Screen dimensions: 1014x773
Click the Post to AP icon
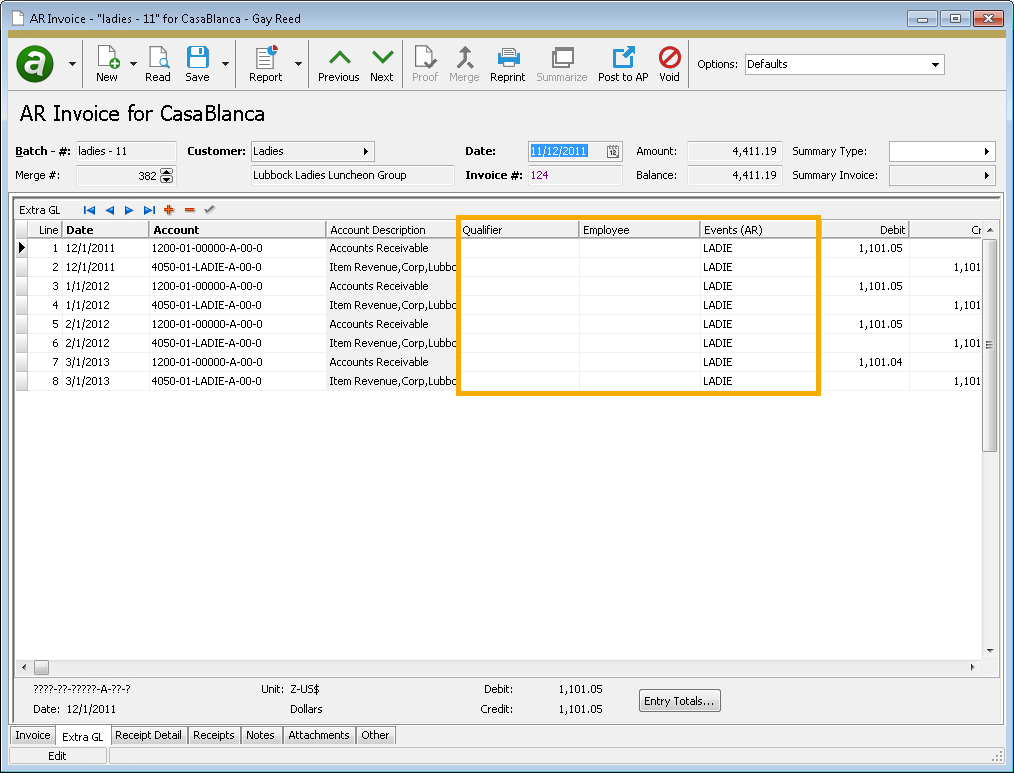(x=622, y=62)
